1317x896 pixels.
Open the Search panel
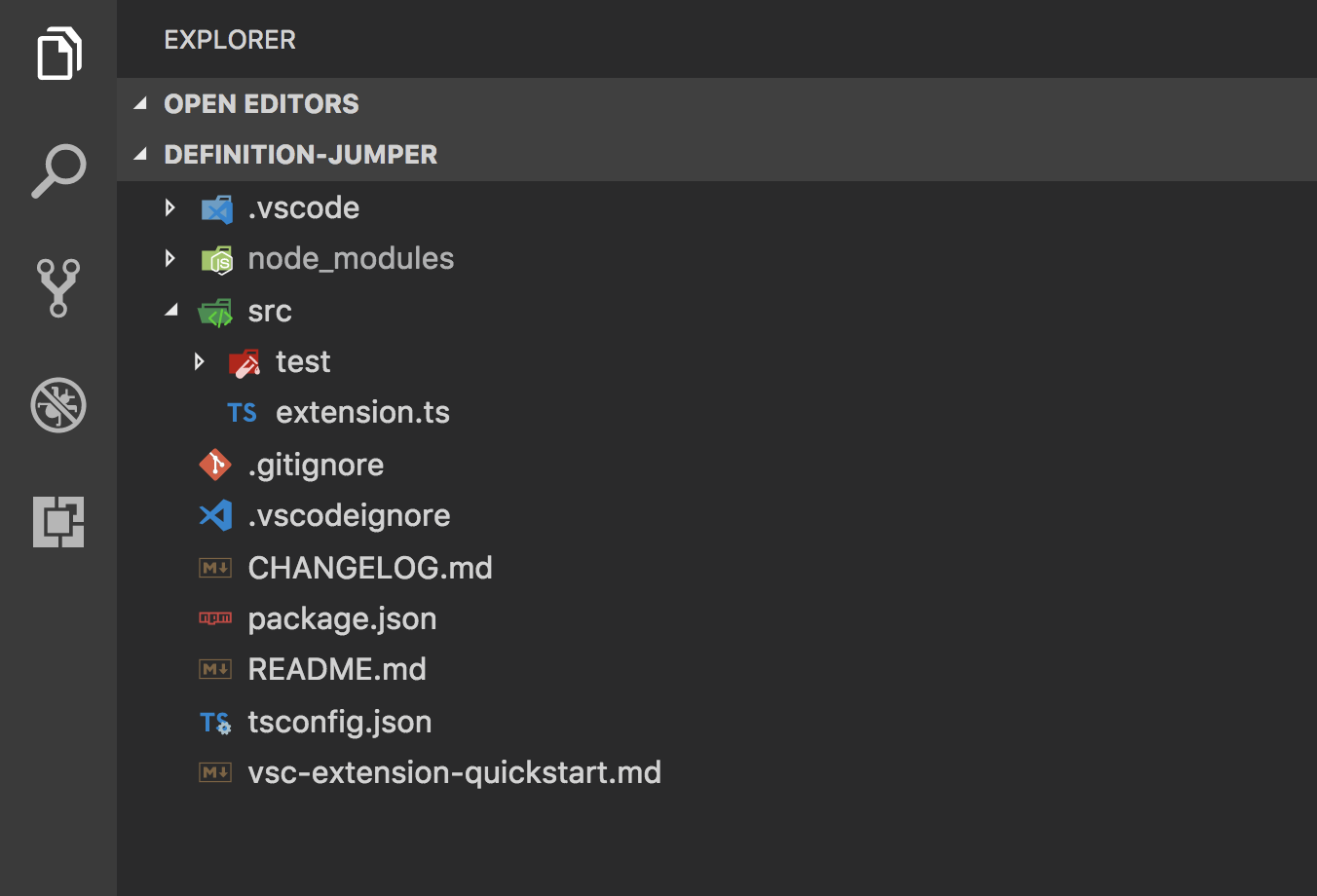click(58, 170)
